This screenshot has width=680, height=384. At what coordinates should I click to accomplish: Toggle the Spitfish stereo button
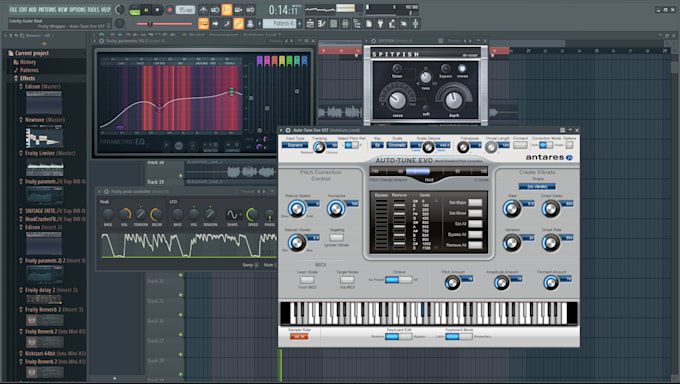pyautogui.click(x=462, y=69)
